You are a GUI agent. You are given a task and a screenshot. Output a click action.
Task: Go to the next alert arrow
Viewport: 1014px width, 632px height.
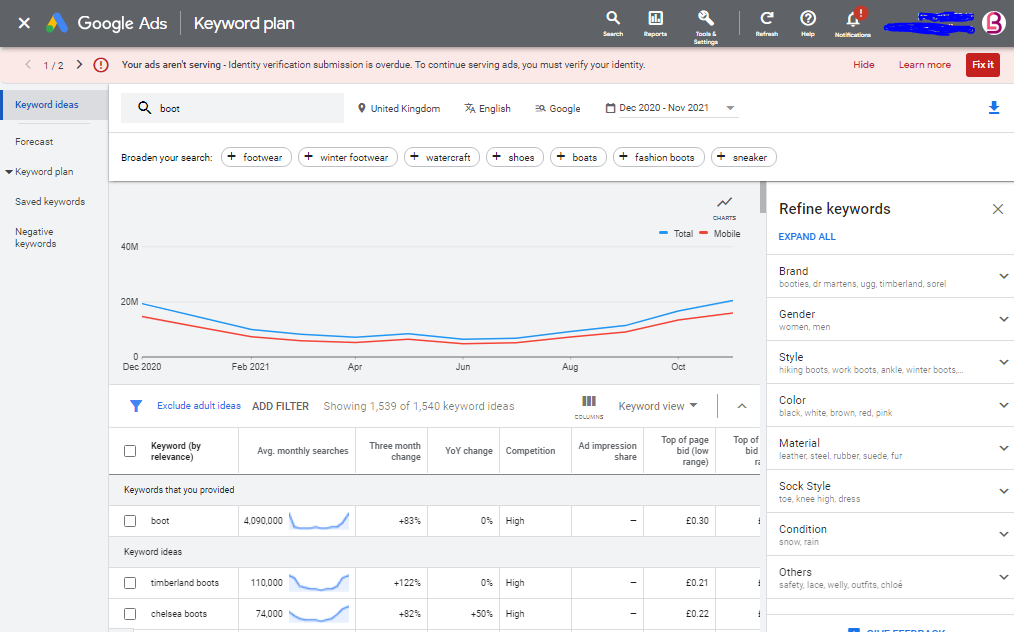[79, 64]
